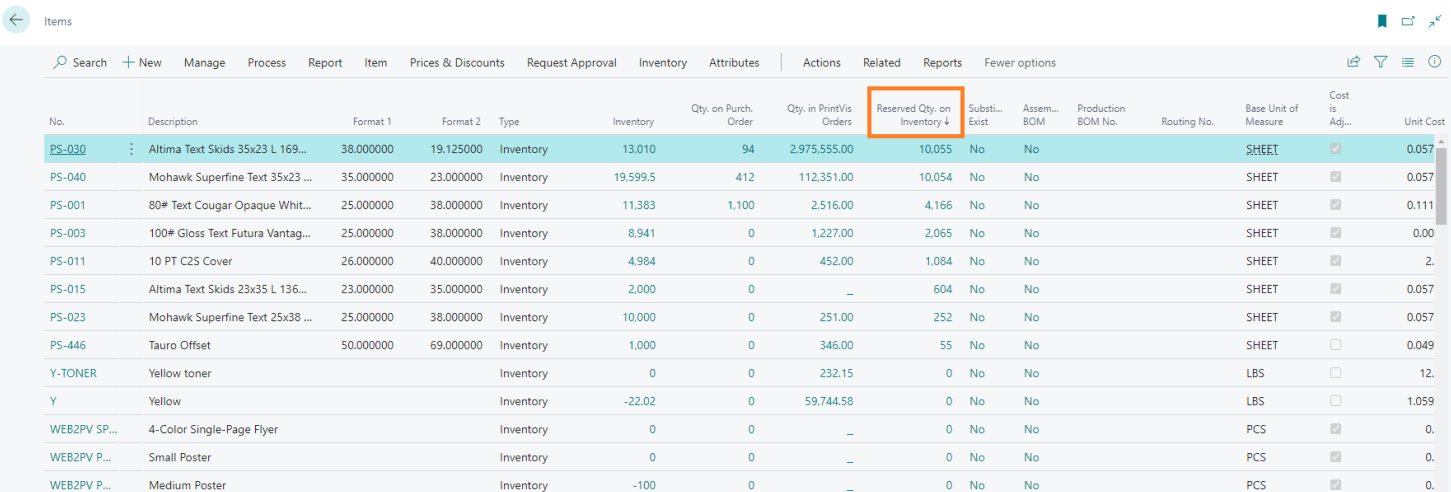
Task: Open item PS-040 link
Action: point(67,177)
